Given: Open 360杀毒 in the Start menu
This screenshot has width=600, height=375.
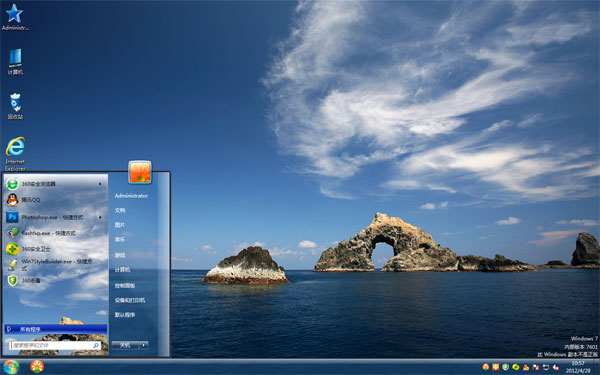Looking at the screenshot, I should 56,280.
